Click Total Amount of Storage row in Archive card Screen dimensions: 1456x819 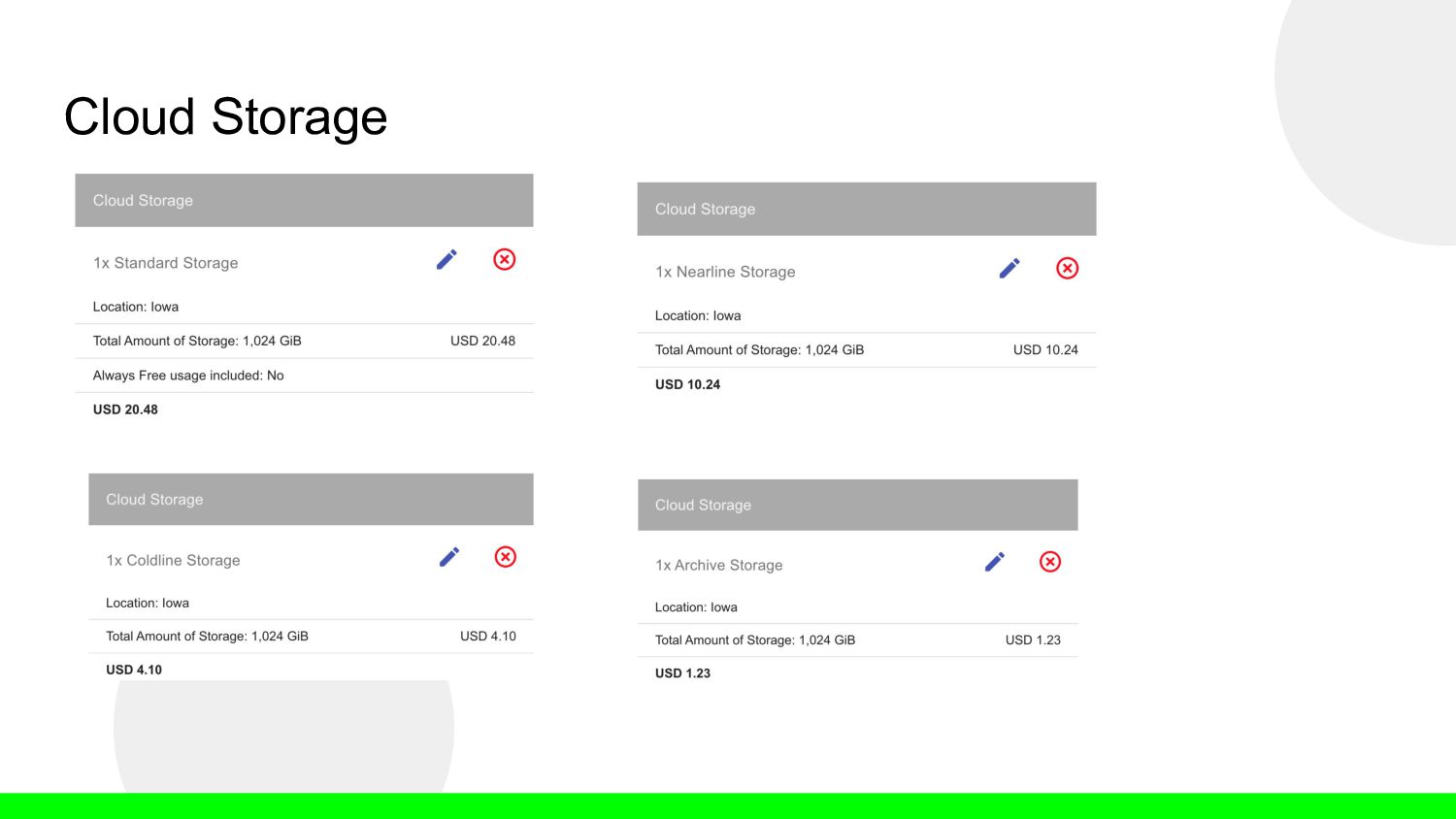pos(858,639)
